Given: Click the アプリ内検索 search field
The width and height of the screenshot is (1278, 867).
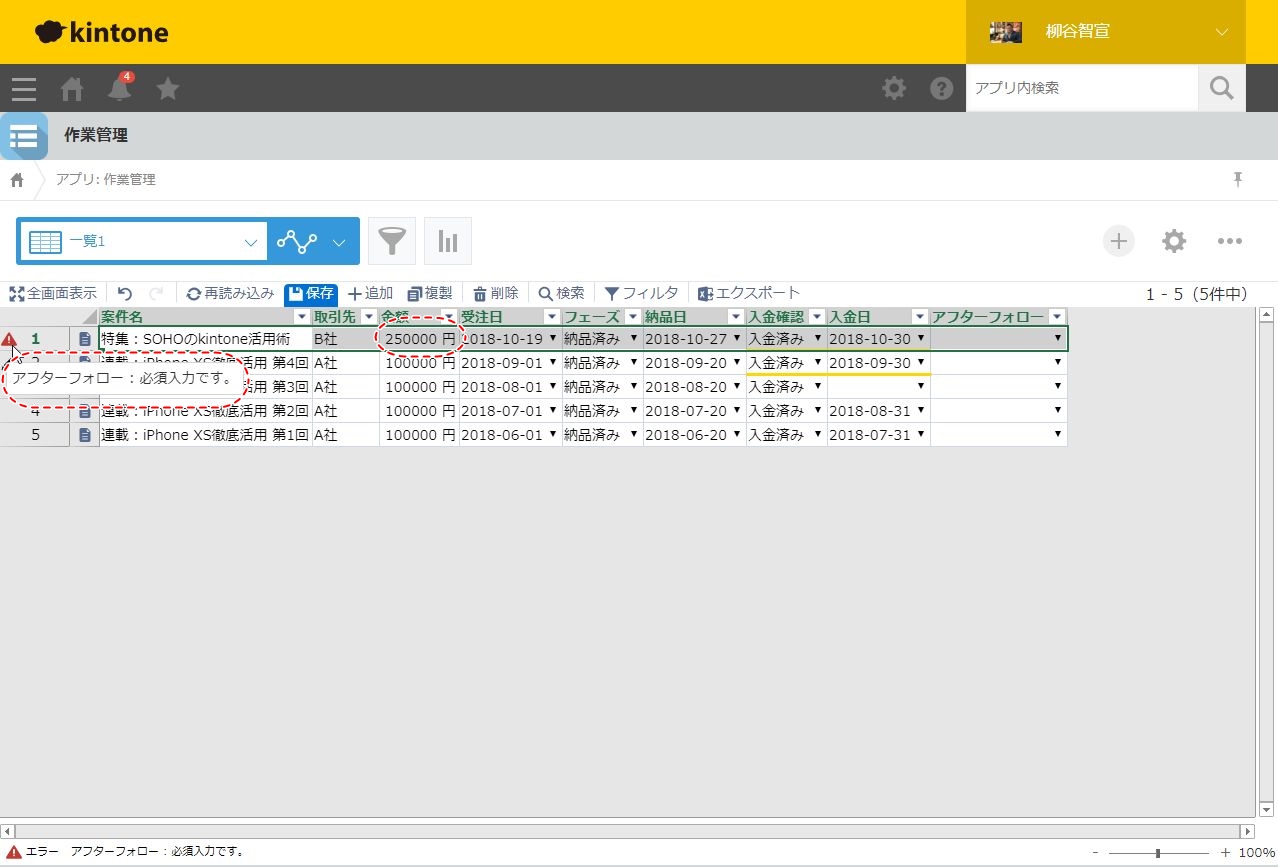Looking at the screenshot, I should click(1080, 88).
